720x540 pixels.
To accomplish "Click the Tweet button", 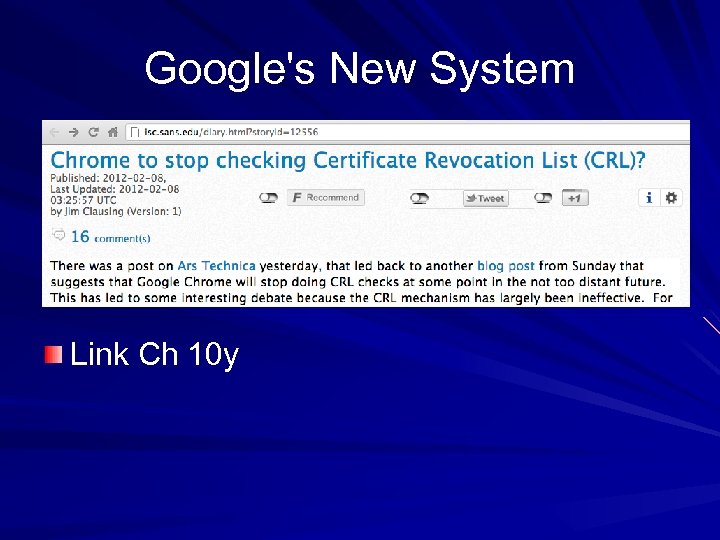I will pos(486,198).
